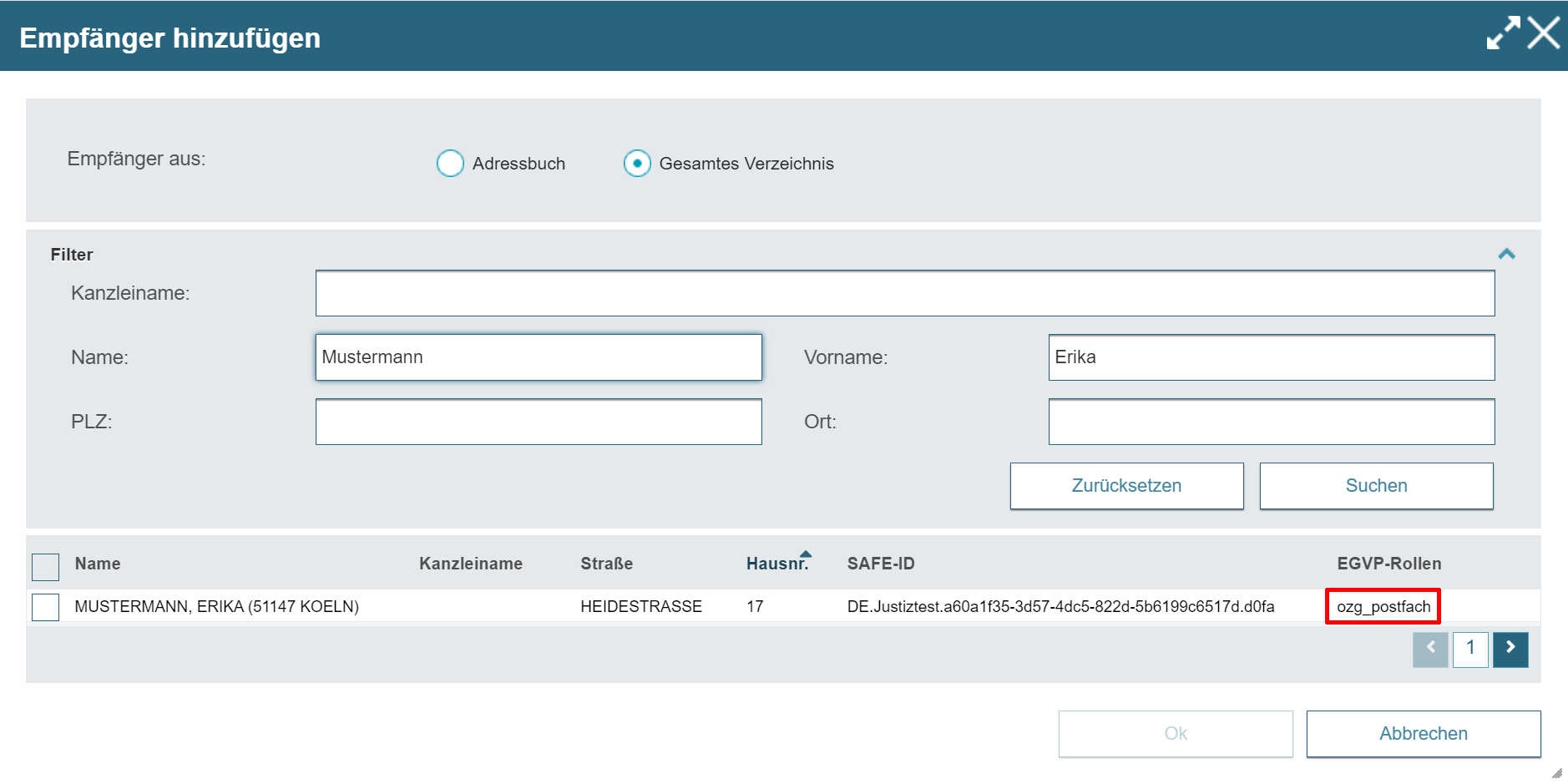1568x784 pixels.
Task: Sort table by SAFE-ID column header
Action: (881, 564)
